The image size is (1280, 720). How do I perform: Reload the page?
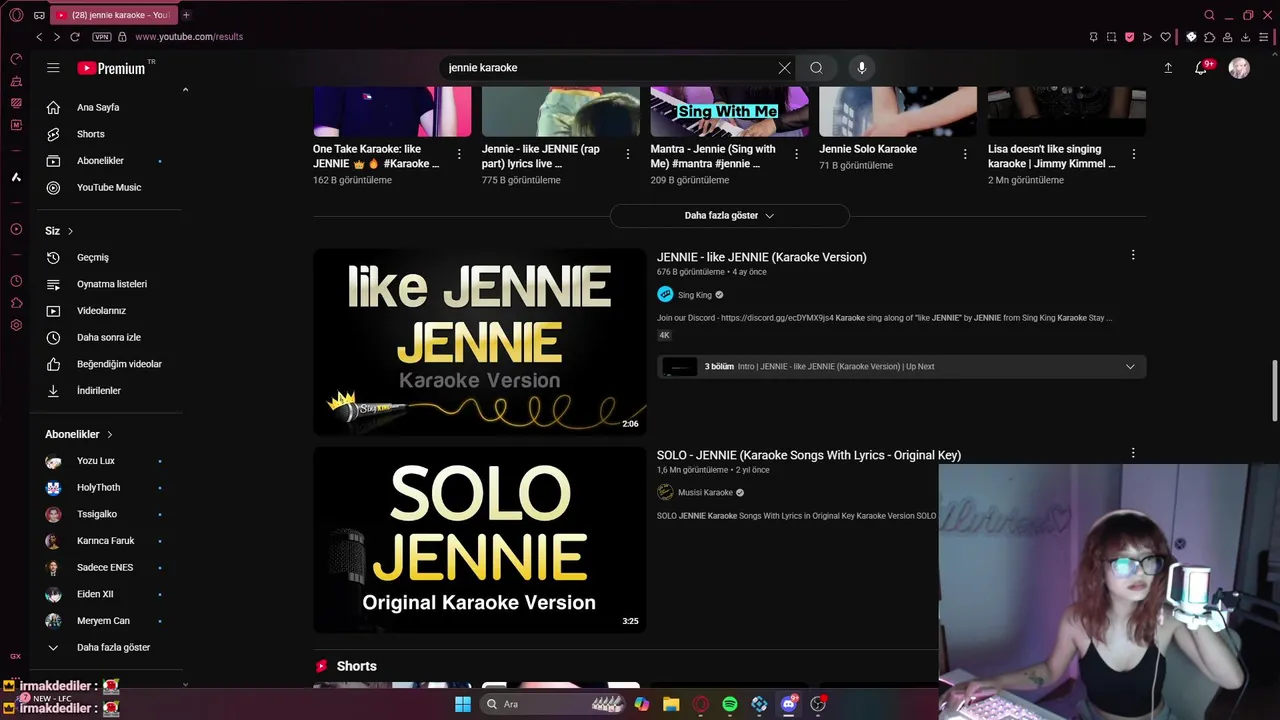coord(75,37)
